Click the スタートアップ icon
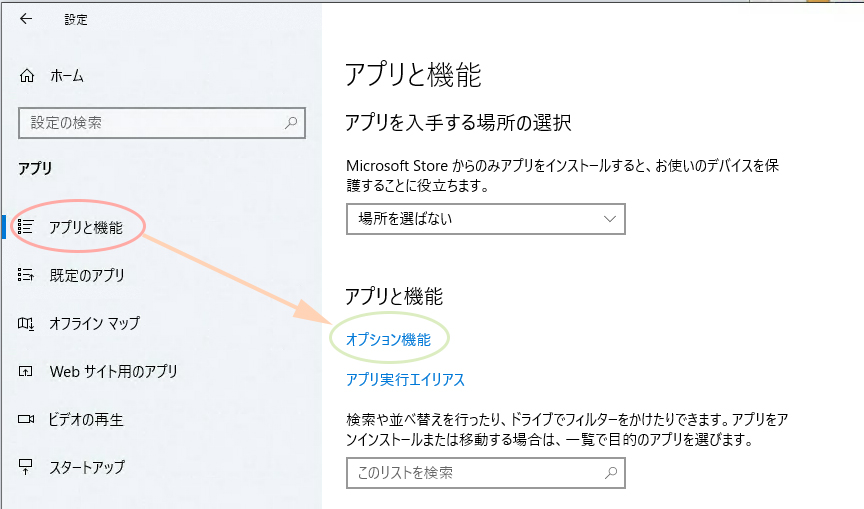The width and height of the screenshot is (864, 509). click(25, 467)
